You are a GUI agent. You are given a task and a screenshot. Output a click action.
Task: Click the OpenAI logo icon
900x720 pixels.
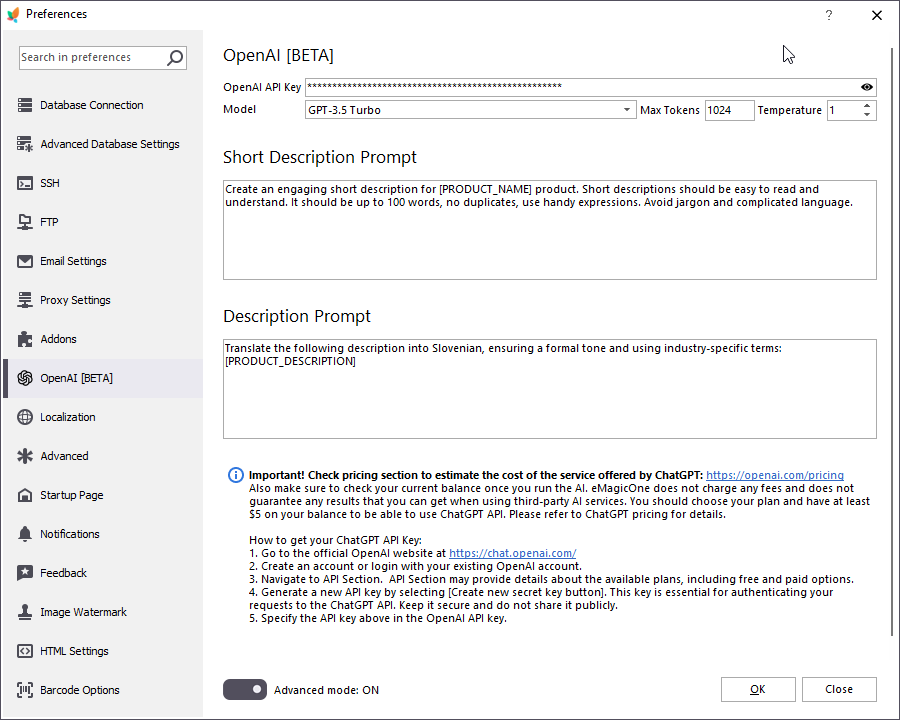(x=25, y=378)
